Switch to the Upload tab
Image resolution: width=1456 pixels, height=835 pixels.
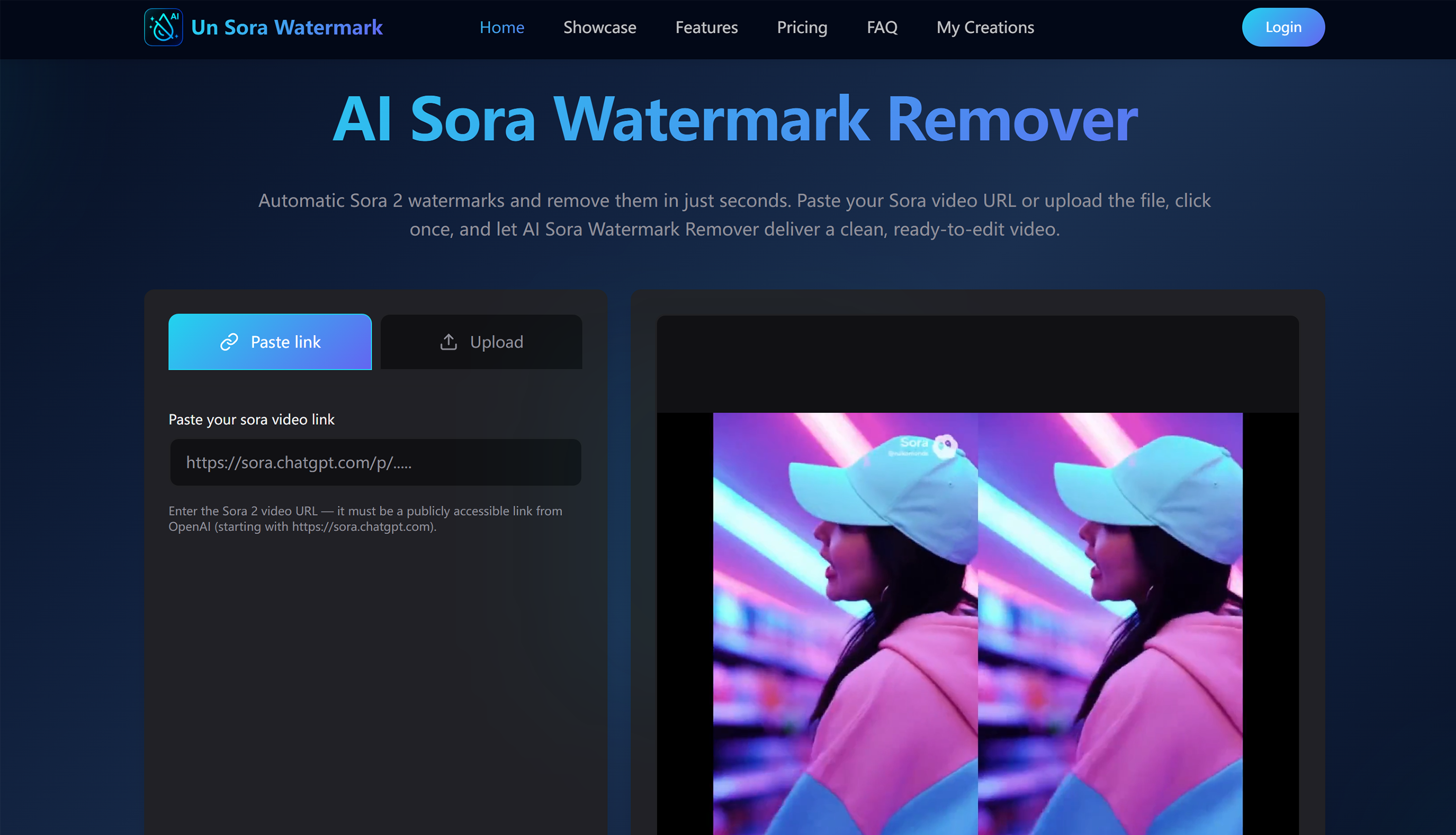(481, 342)
